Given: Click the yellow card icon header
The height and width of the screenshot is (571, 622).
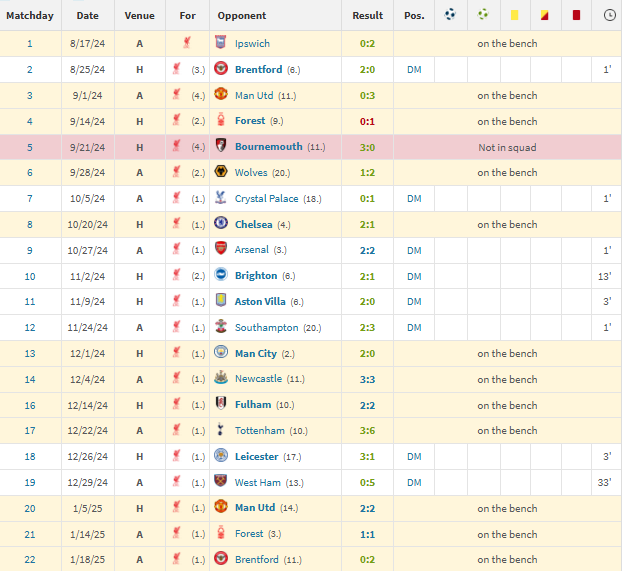Looking at the screenshot, I should [514, 15].
